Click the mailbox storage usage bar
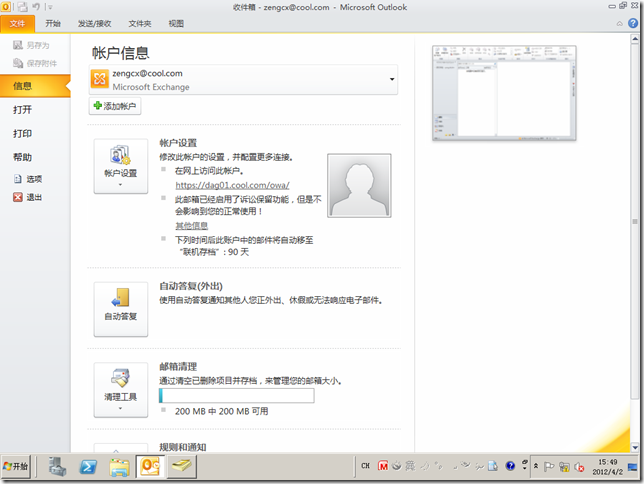Screen dimensions: 644x484 236,396
